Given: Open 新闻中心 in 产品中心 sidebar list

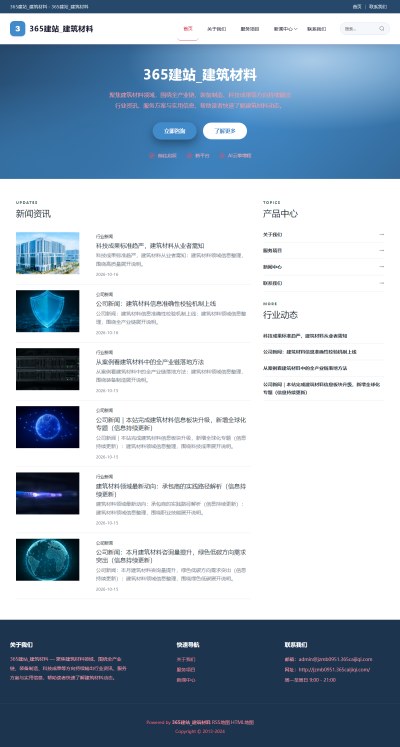Looking at the screenshot, I should click(272, 267).
